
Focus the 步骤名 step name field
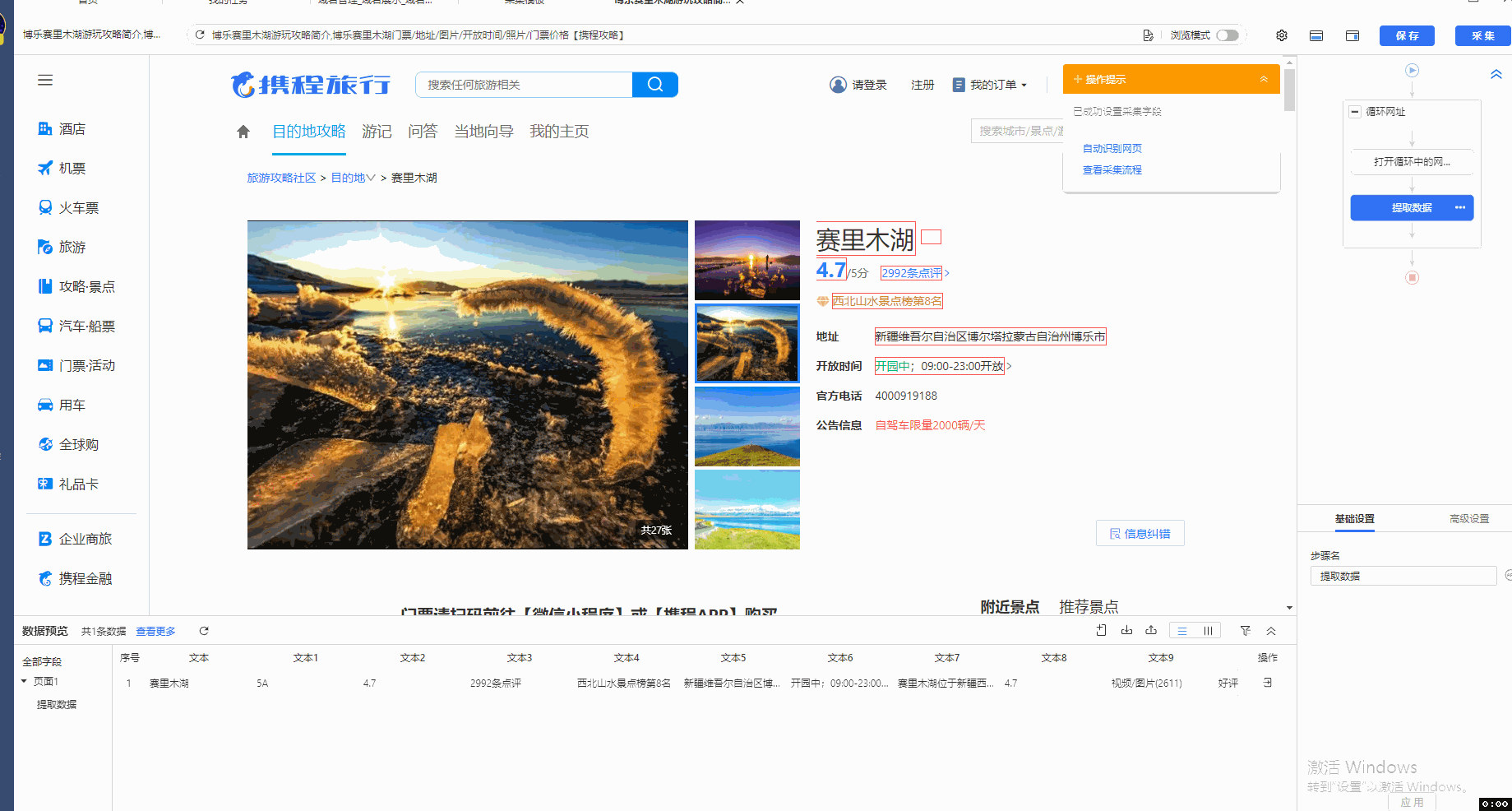pos(1403,576)
